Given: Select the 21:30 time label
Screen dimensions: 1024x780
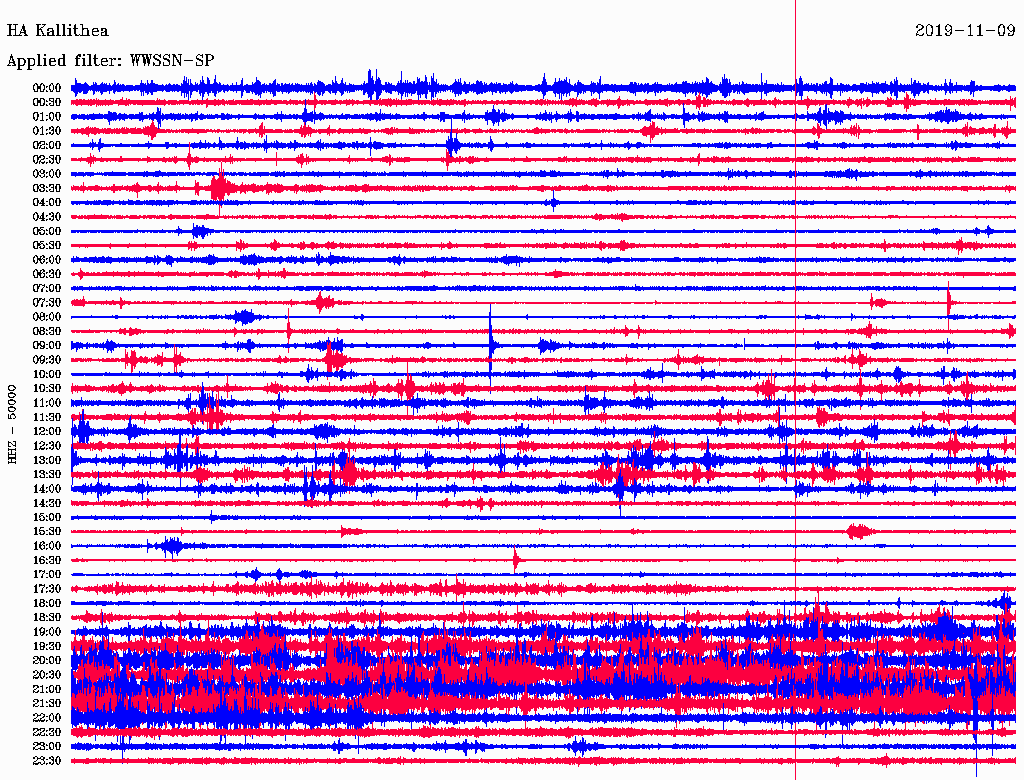Looking at the screenshot, I should point(47,704).
